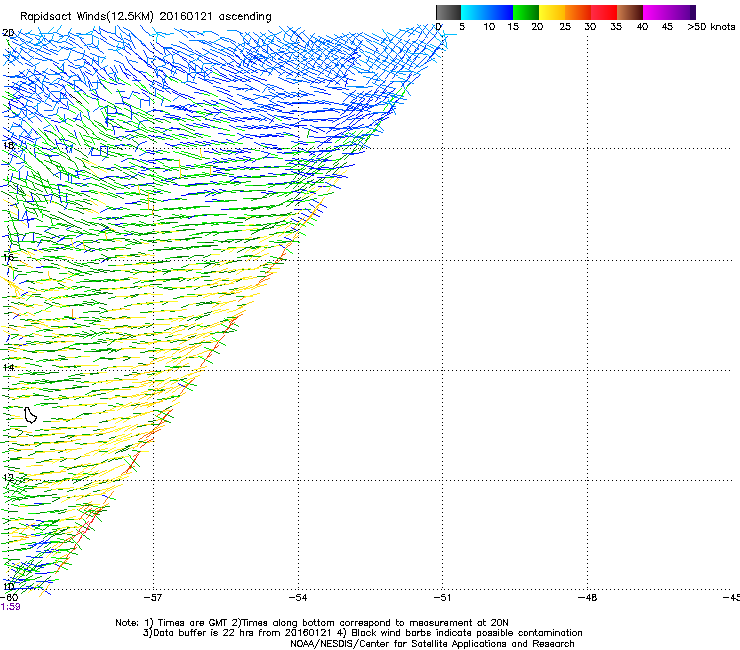740x650 pixels.
Task: Click the -51 longitude axis label
Action: (442, 597)
